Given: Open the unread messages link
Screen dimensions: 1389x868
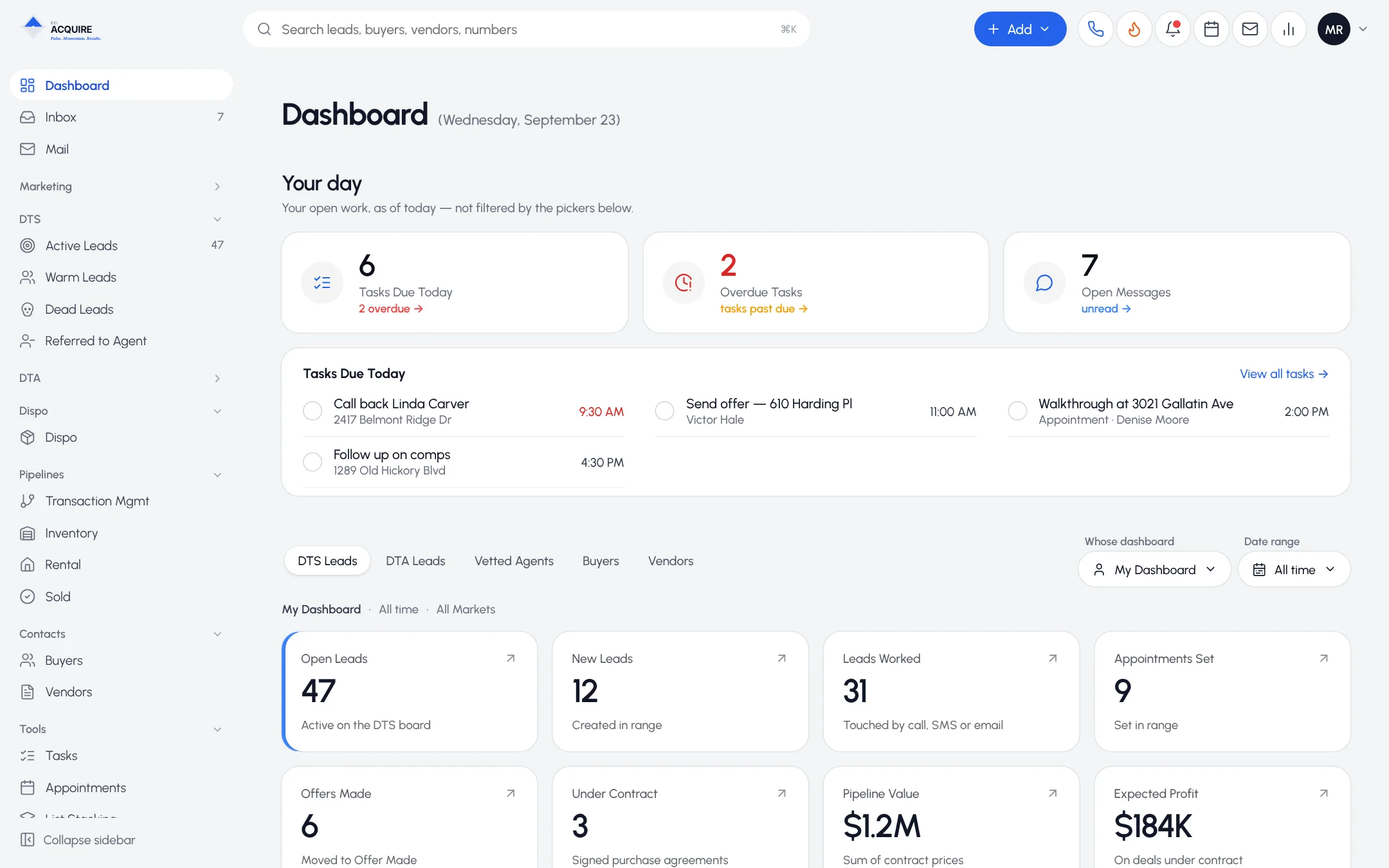Looking at the screenshot, I should pyautogui.click(x=1106, y=309).
